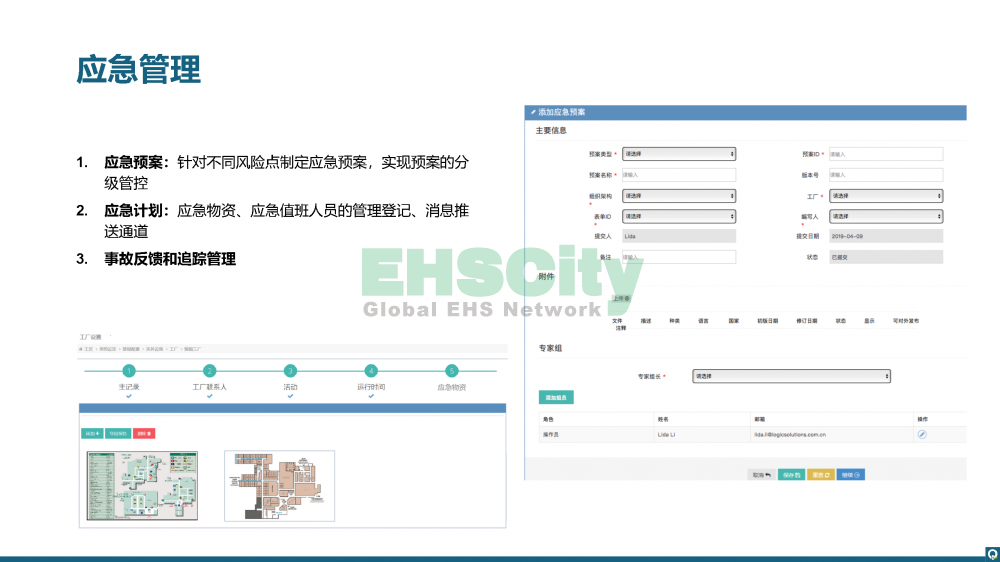Screen dimensions: 1000x562
Task: Click the 添加组员 button
Action: click(x=556, y=397)
